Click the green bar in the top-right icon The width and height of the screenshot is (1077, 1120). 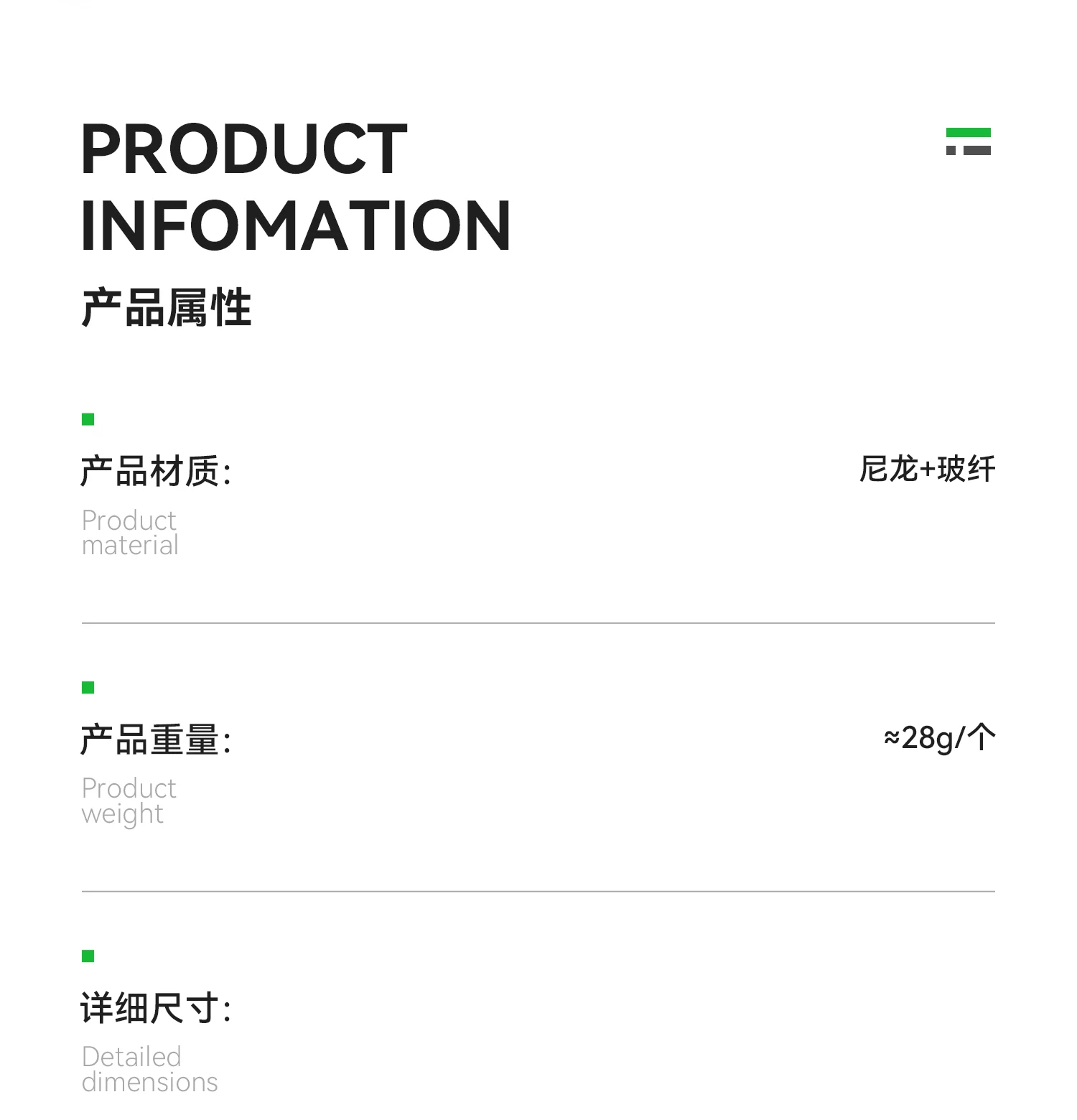pos(968,132)
